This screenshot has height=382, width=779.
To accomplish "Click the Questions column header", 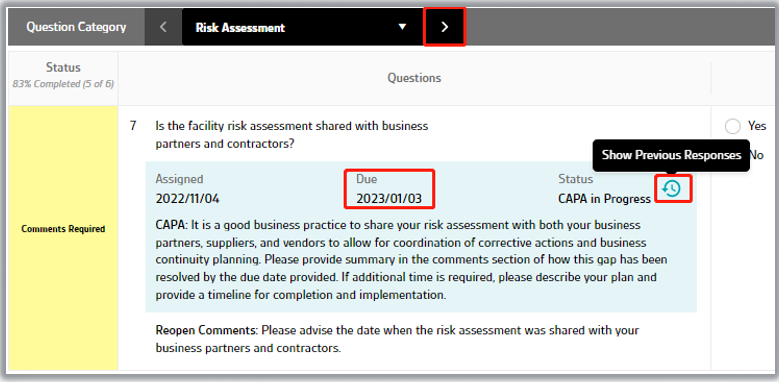I will pyautogui.click(x=414, y=78).
